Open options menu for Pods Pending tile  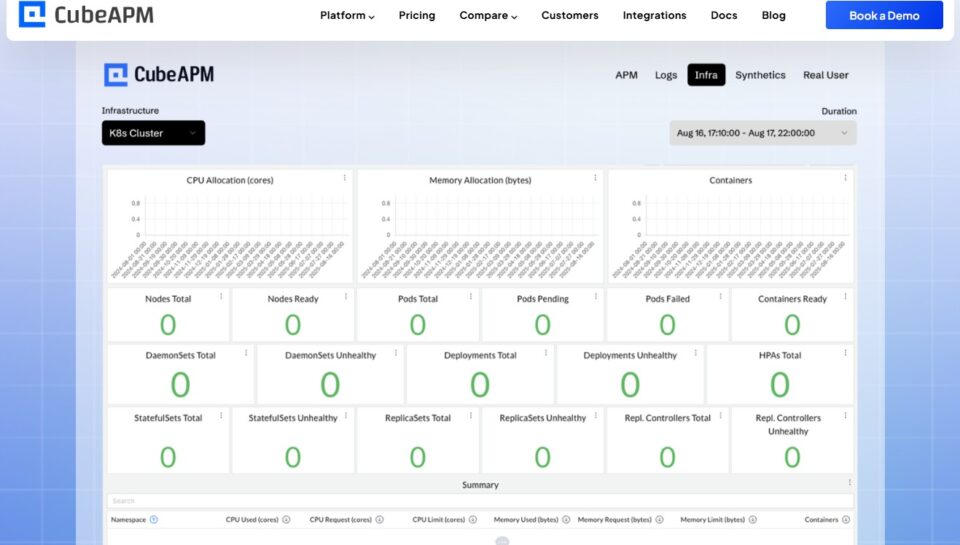(x=596, y=296)
